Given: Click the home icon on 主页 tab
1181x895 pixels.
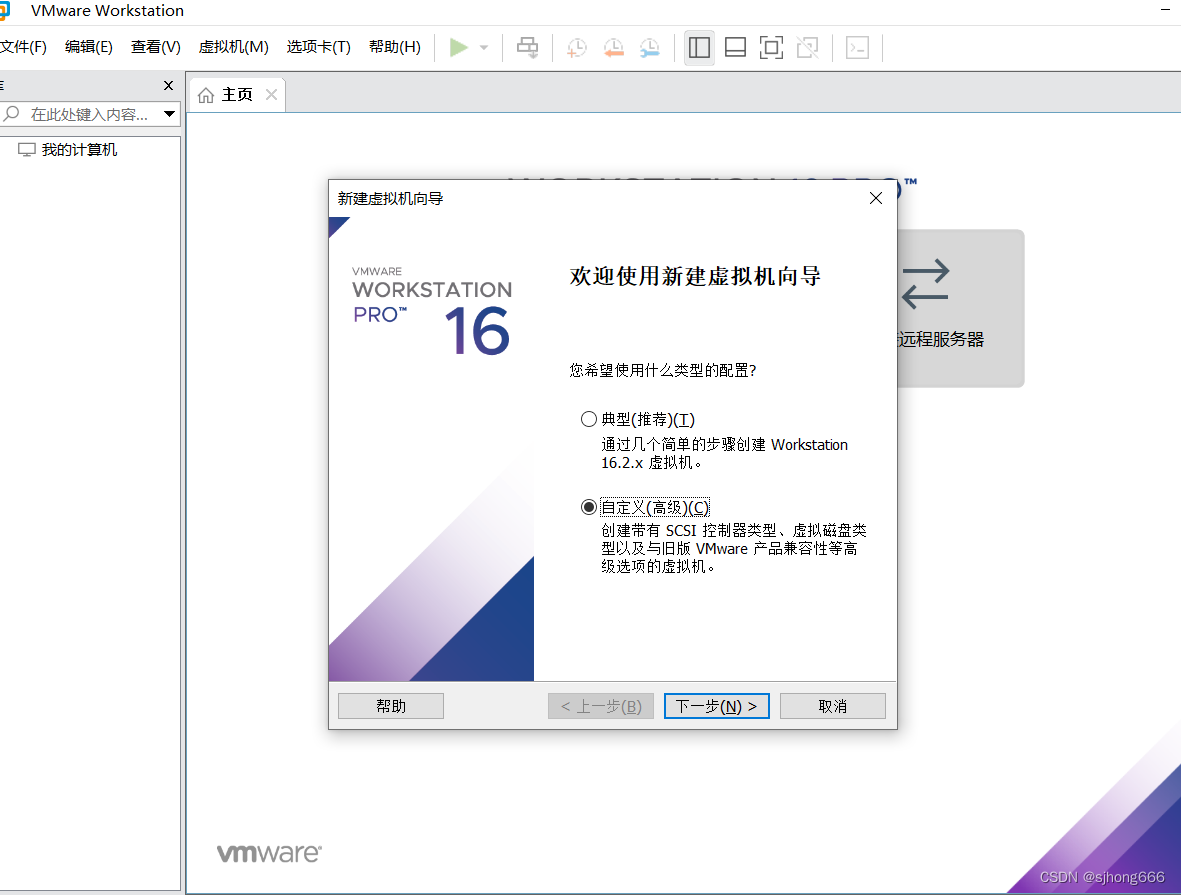Looking at the screenshot, I should coord(206,95).
